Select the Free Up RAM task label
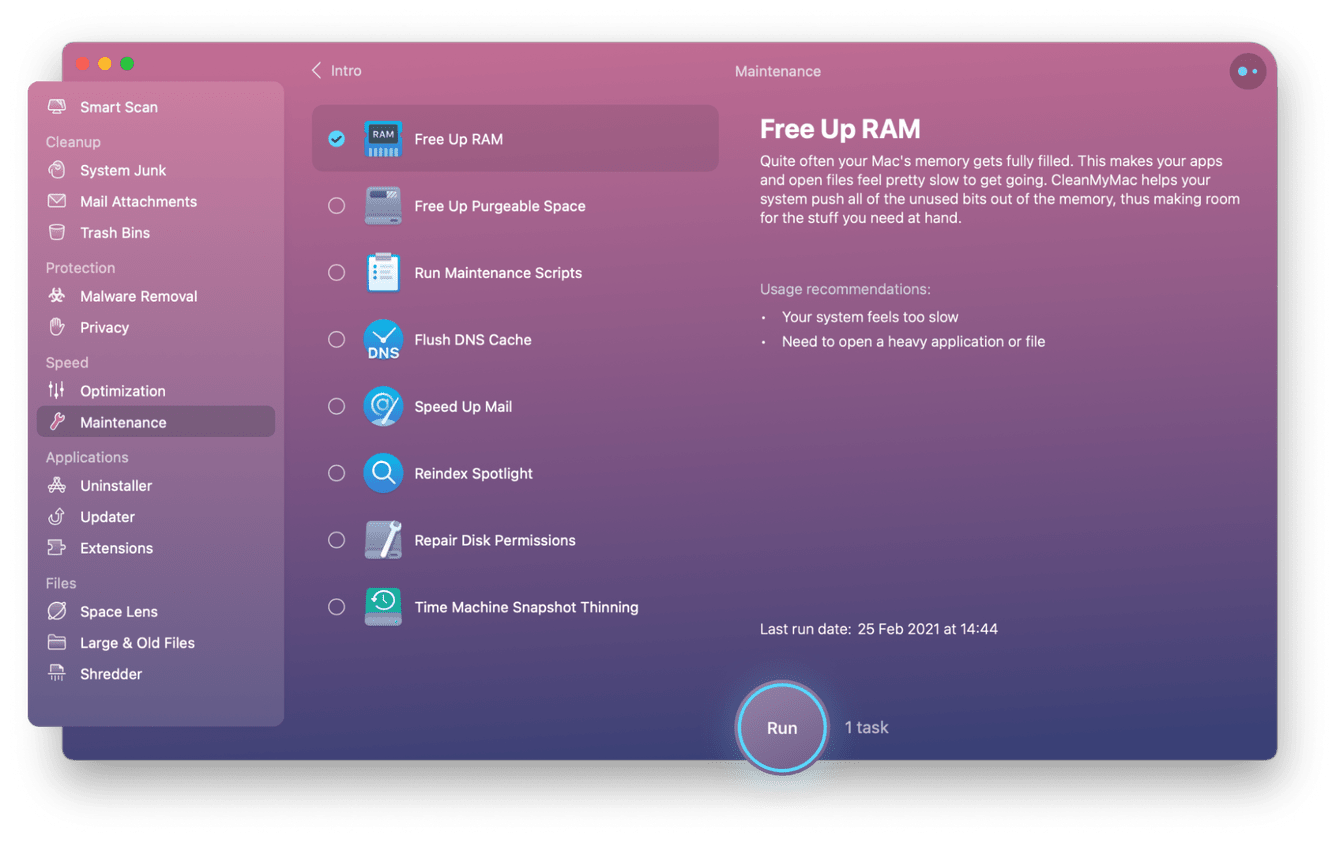 [x=459, y=139]
